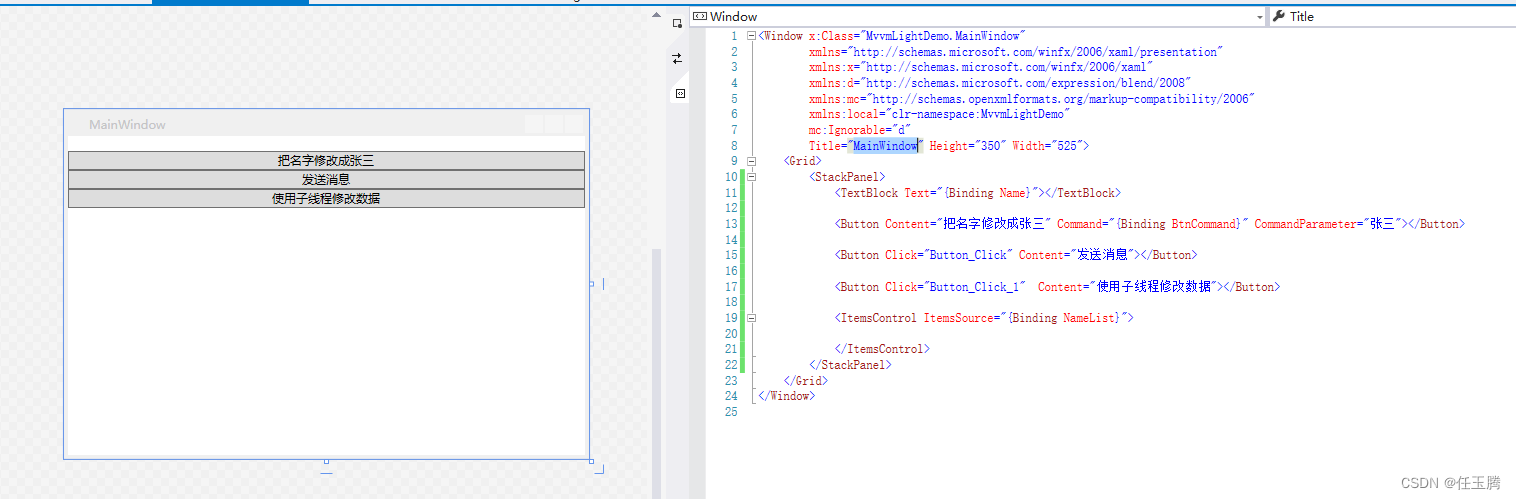Viewport: 1516px width, 499px height.
Task: Click the </Grid> closing tag
Action: tap(806, 381)
